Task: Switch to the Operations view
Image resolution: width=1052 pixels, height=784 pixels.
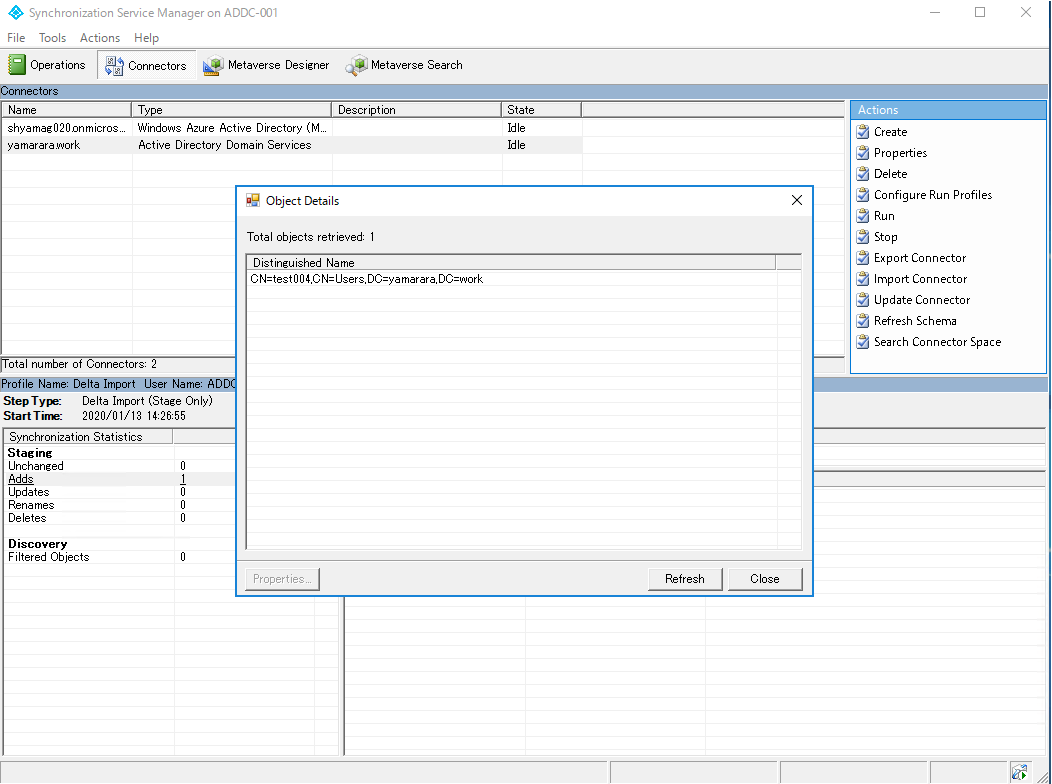Action: click(x=48, y=63)
